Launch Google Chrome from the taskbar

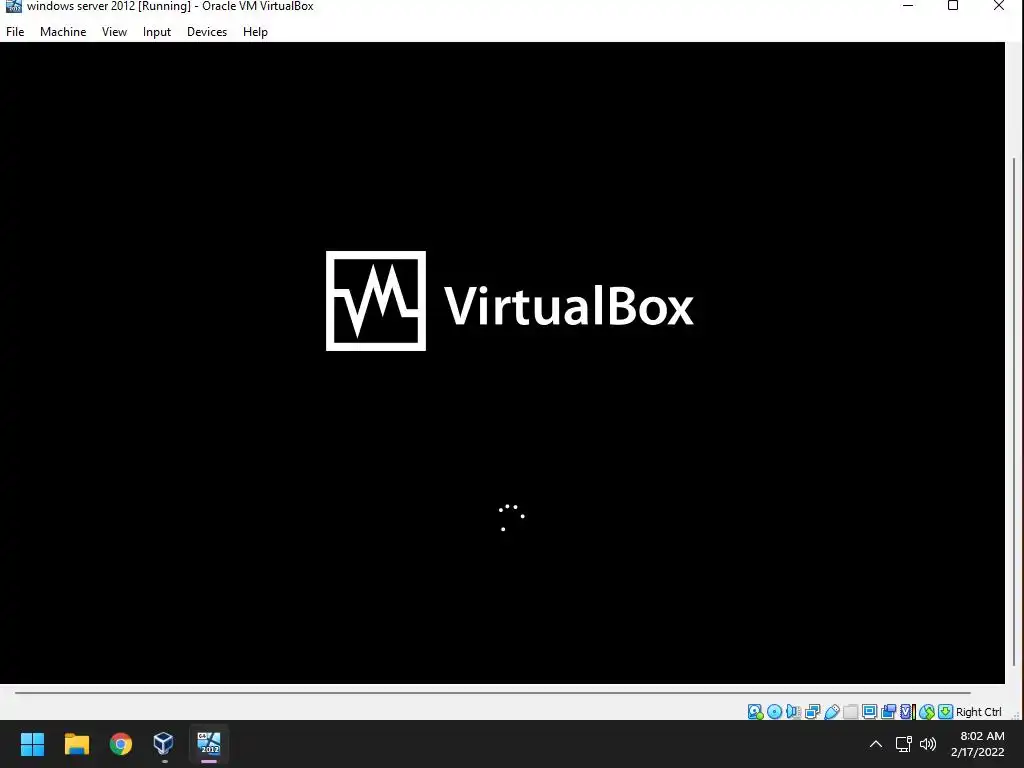pyautogui.click(x=121, y=744)
